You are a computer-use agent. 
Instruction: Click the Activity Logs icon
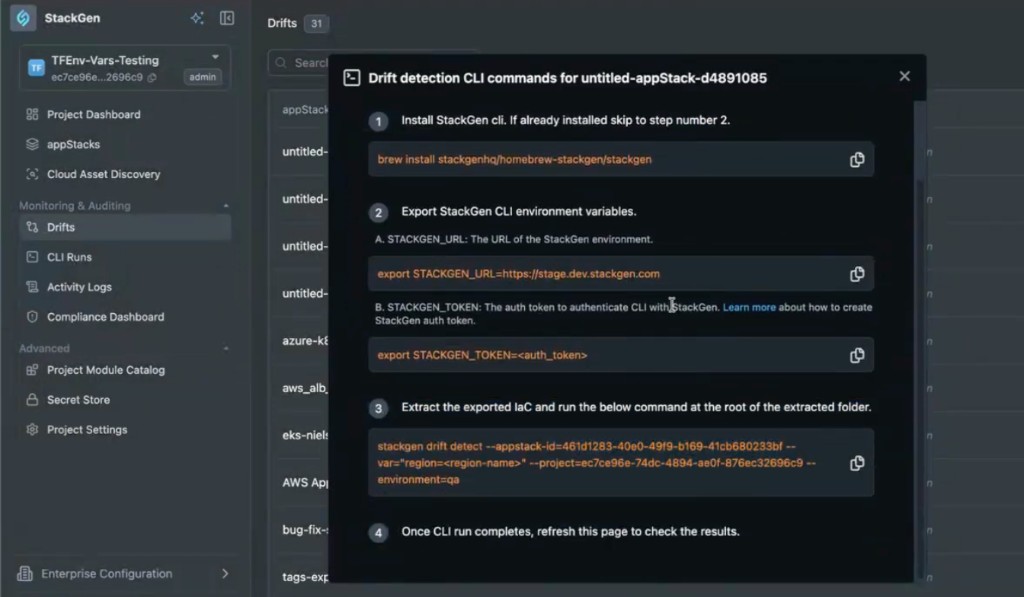[x=32, y=287]
